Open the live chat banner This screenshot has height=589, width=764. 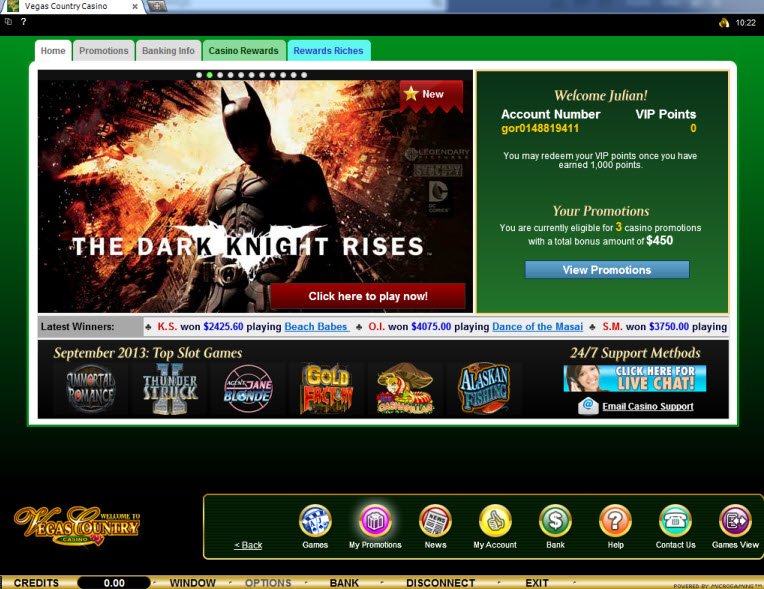pos(634,379)
